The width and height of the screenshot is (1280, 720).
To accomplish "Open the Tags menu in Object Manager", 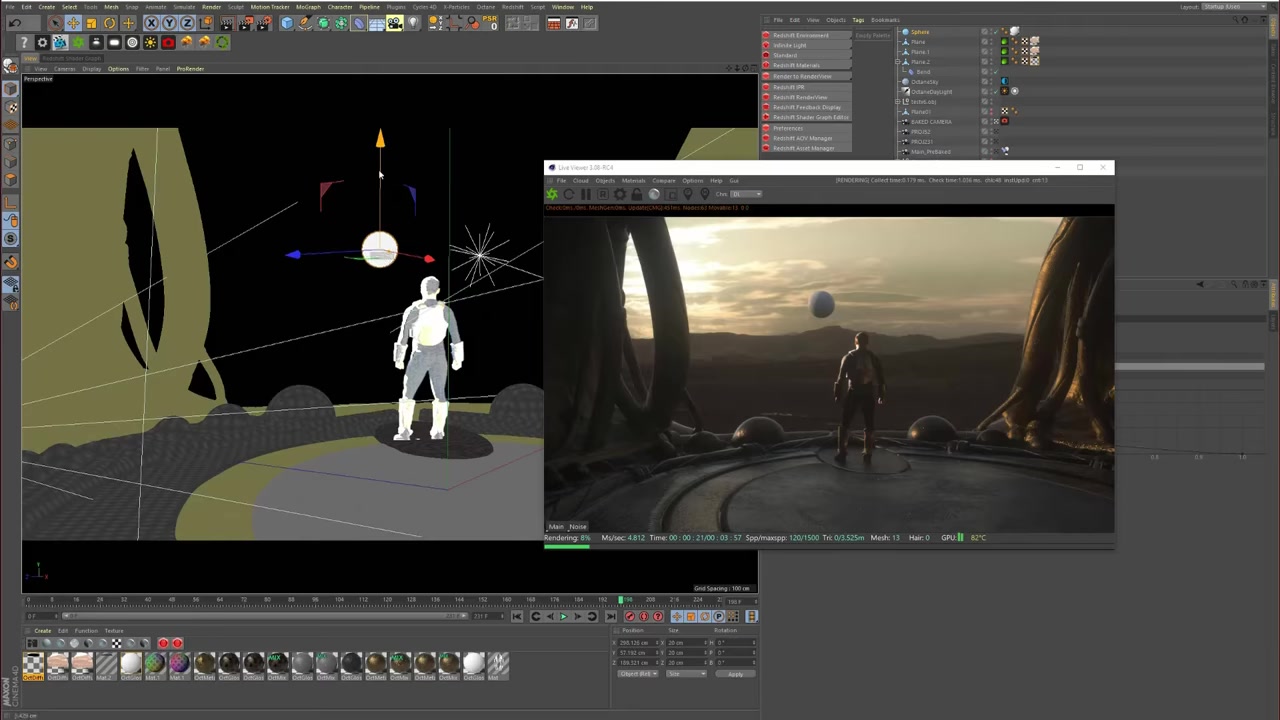I will [x=858, y=20].
